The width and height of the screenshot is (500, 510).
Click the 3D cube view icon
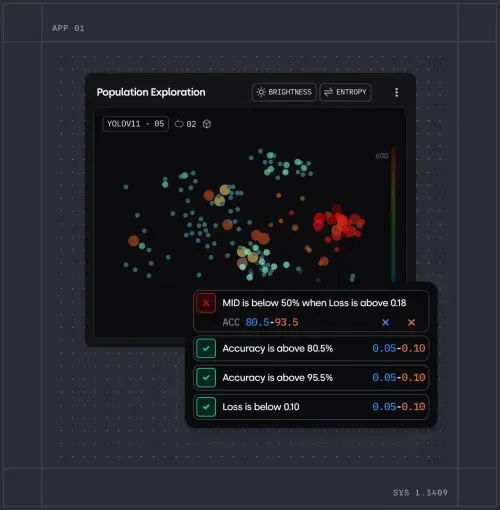click(x=207, y=124)
